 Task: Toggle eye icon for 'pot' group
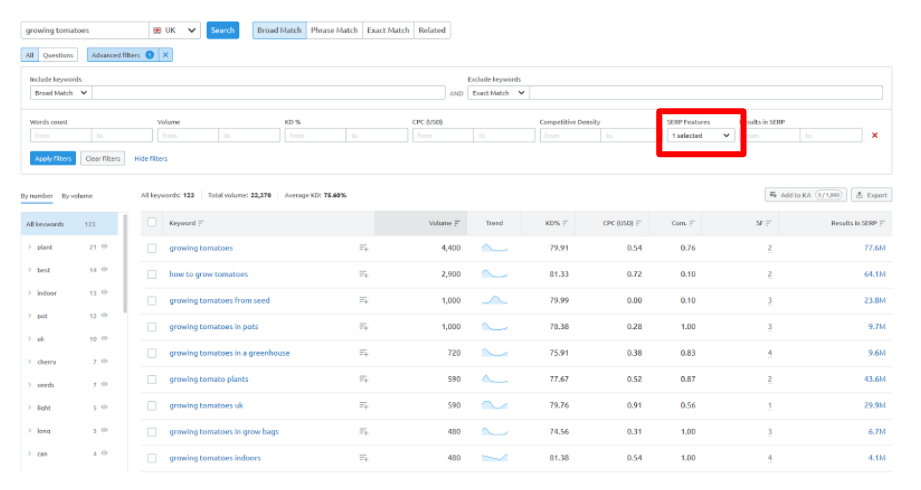[105, 316]
